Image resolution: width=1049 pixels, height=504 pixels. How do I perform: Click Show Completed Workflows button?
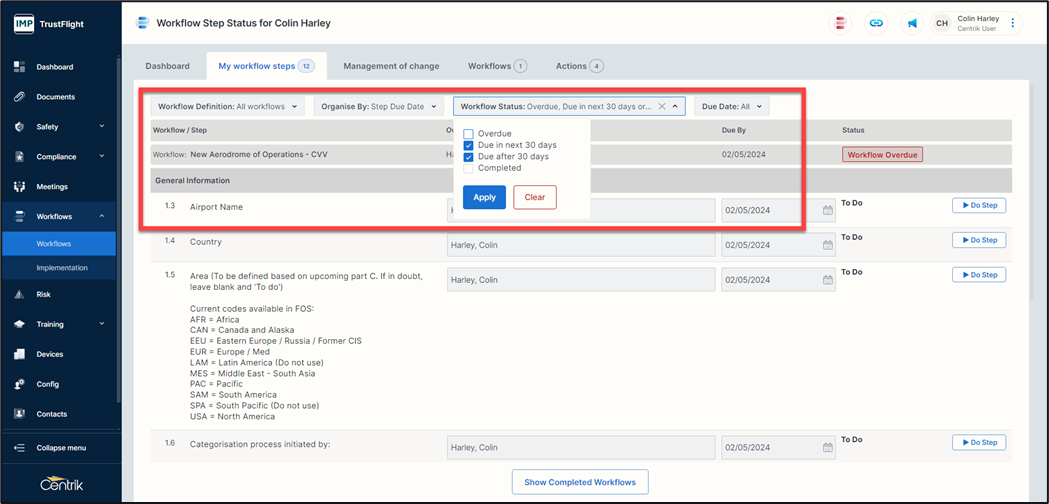click(580, 482)
